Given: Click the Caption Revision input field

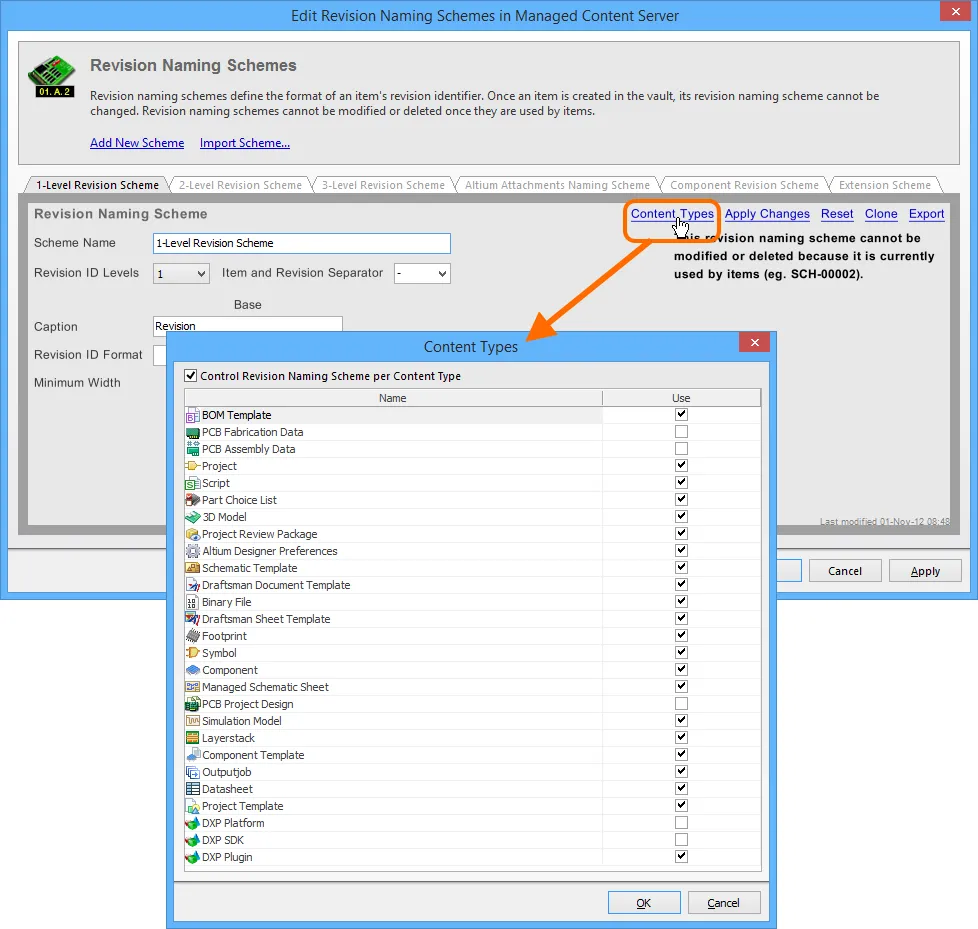Looking at the screenshot, I should coord(248,326).
